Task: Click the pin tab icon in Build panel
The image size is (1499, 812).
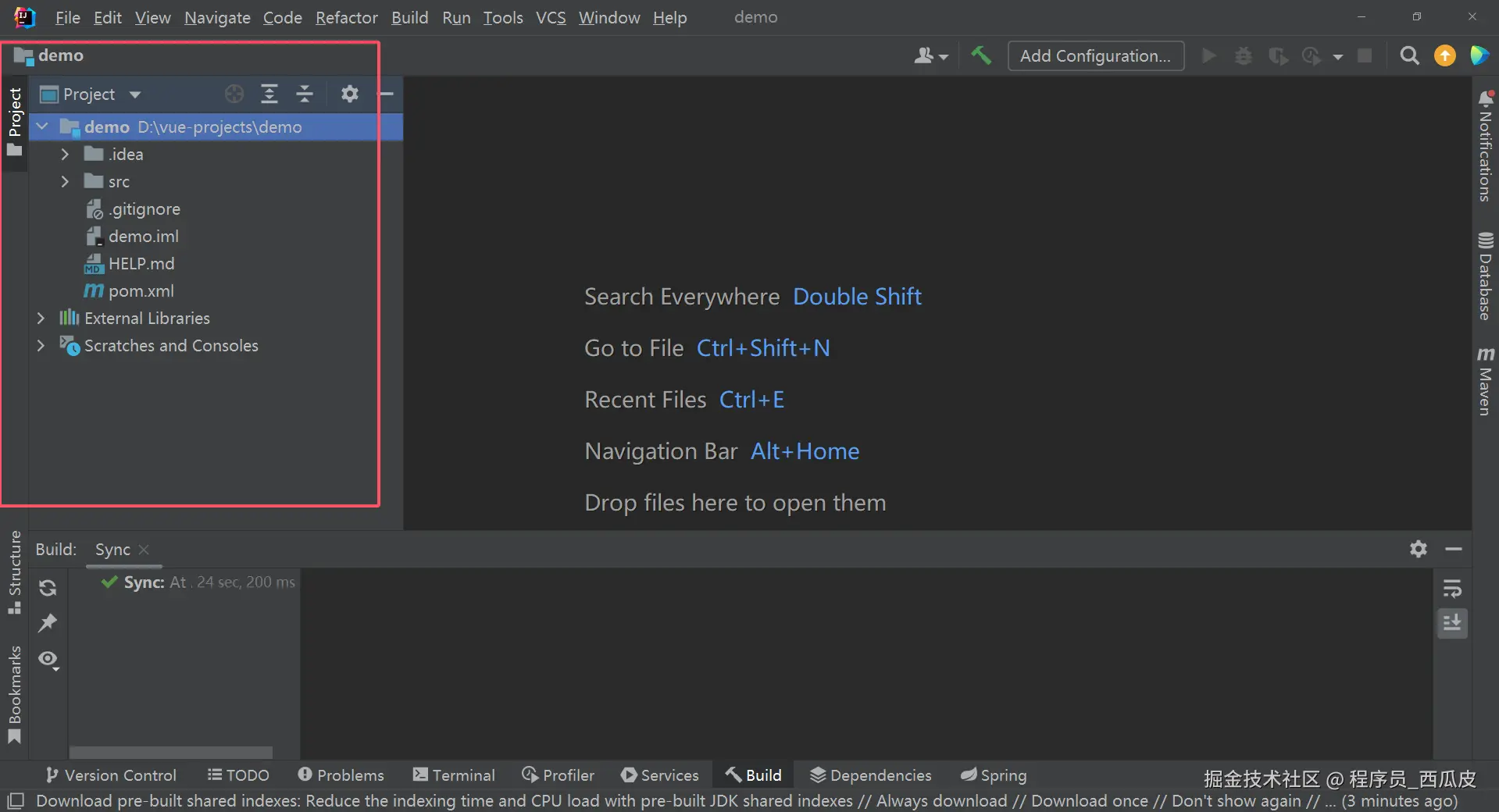Action: click(x=48, y=623)
